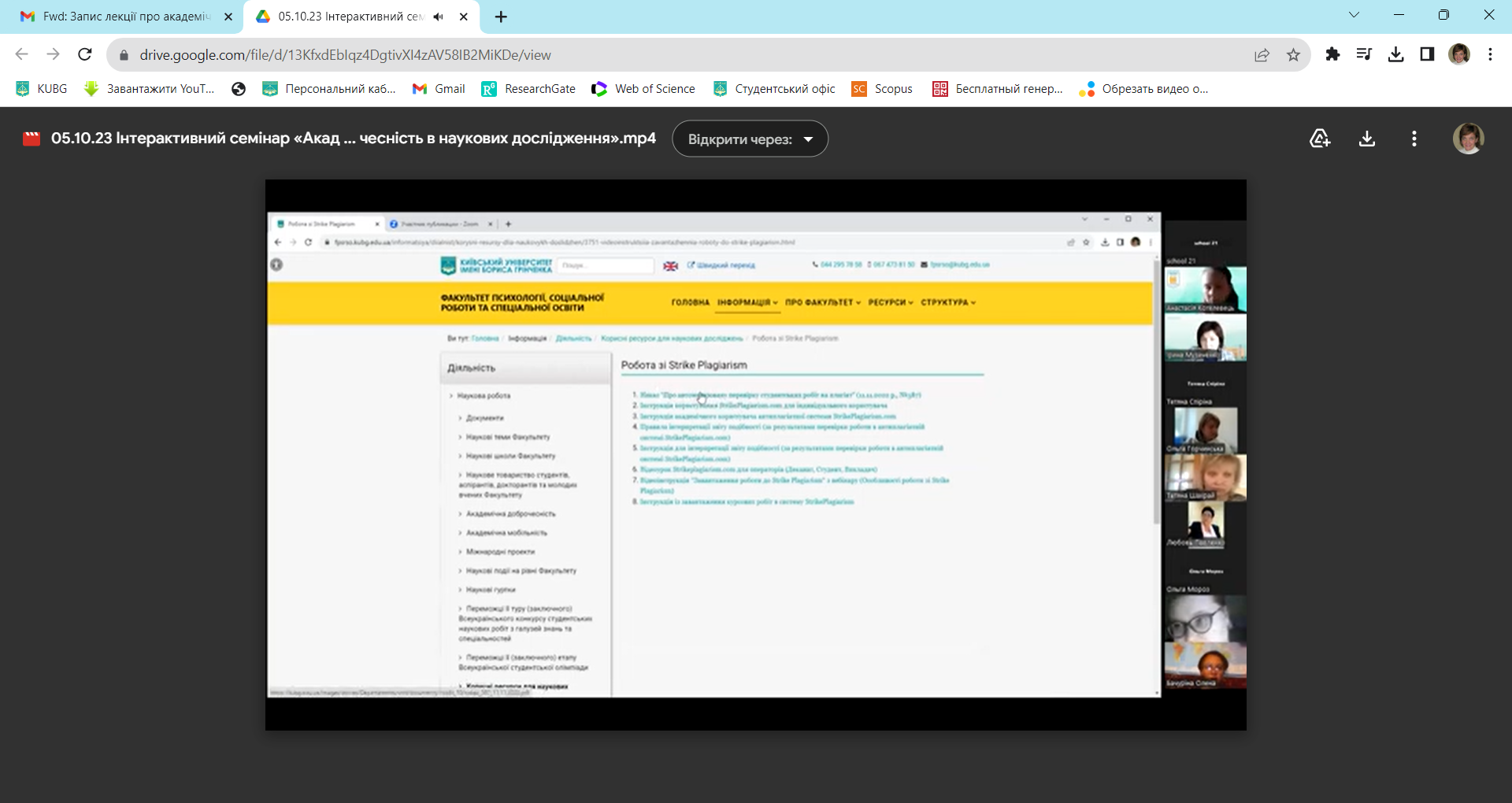This screenshot has width=1512, height=803.
Task: Bookmark this page with the star icon
Action: pyautogui.click(x=1293, y=54)
